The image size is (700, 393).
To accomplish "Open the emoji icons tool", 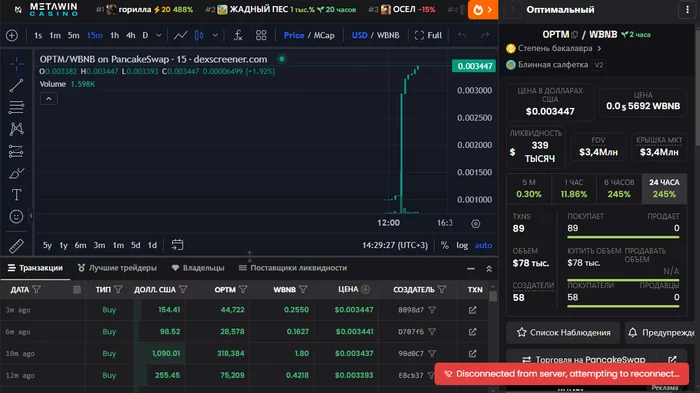I will coord(17,217).
